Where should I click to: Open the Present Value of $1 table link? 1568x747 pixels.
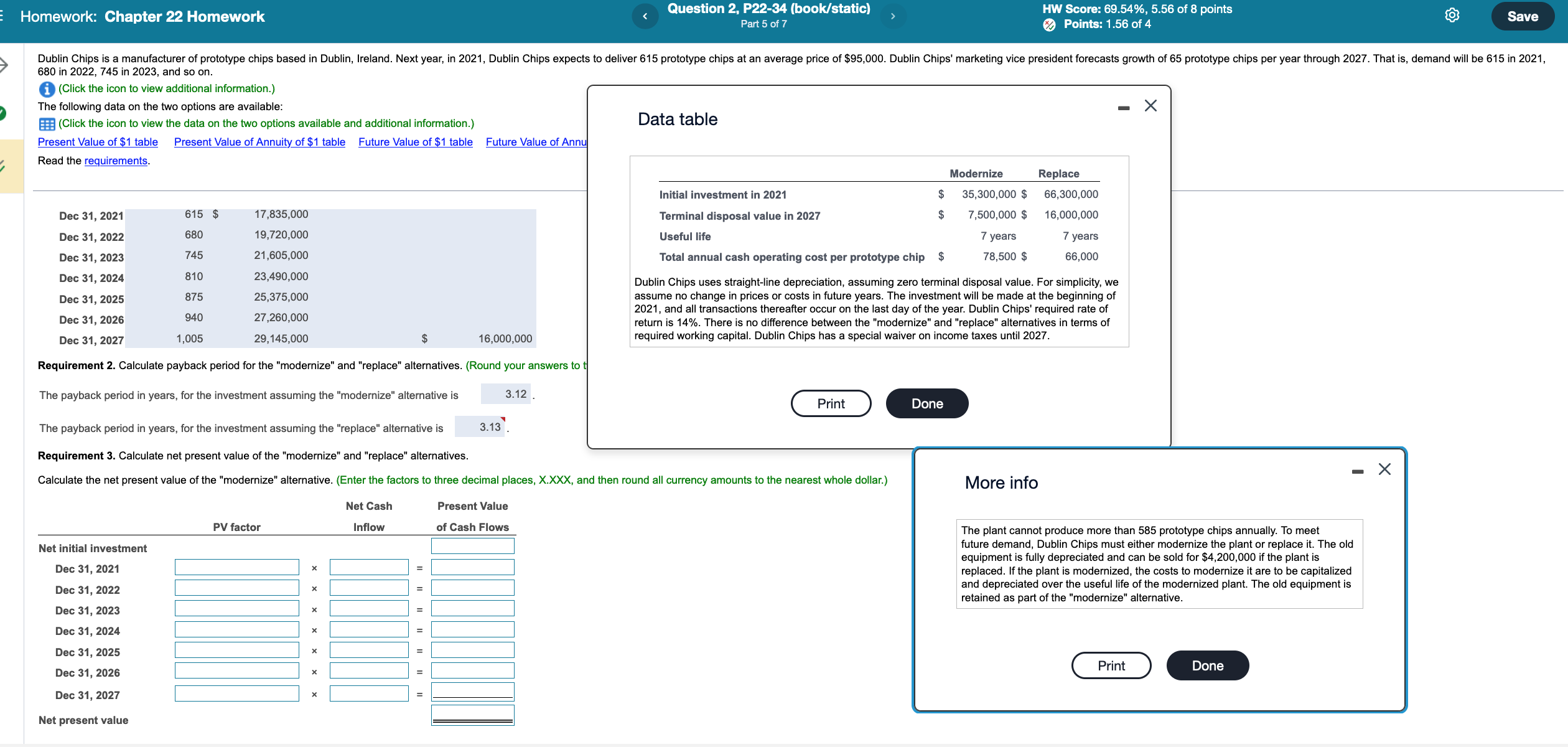97,142
